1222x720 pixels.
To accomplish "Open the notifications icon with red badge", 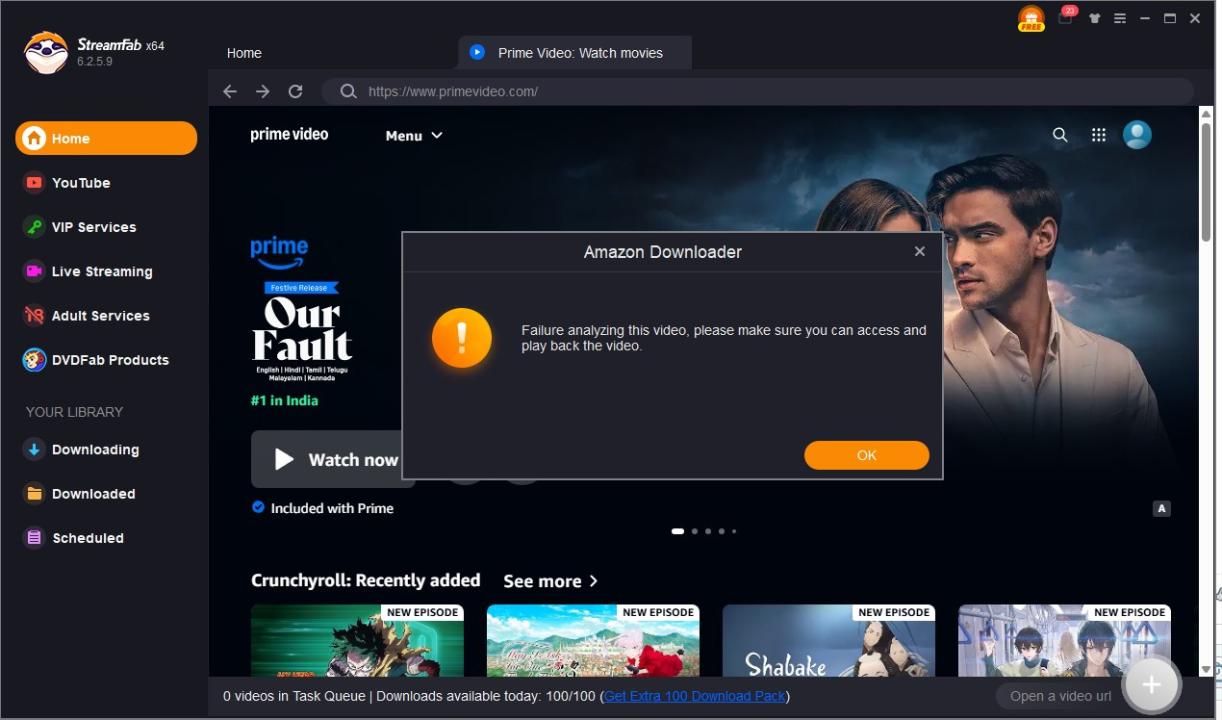I will click(1066, 17).
